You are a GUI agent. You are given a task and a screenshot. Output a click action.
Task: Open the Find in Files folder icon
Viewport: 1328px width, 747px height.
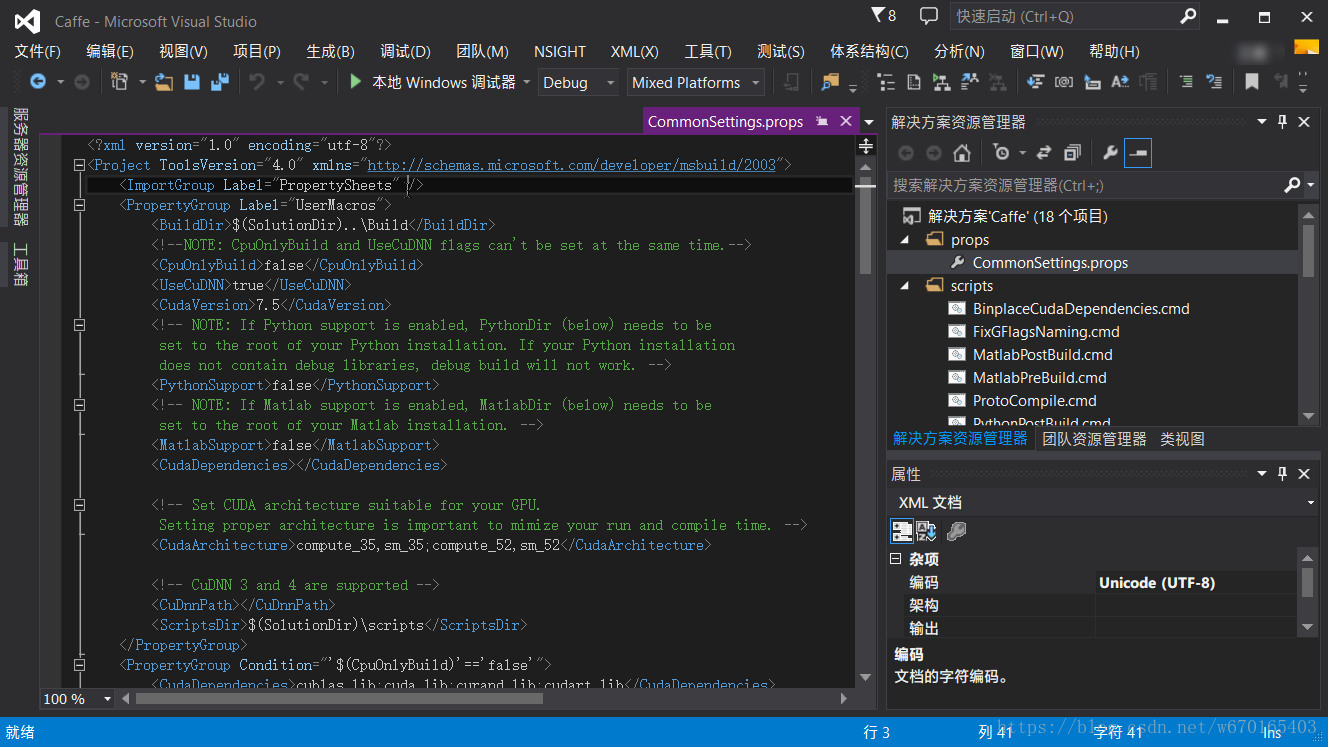pyautogui.click(x=830, y=82)
